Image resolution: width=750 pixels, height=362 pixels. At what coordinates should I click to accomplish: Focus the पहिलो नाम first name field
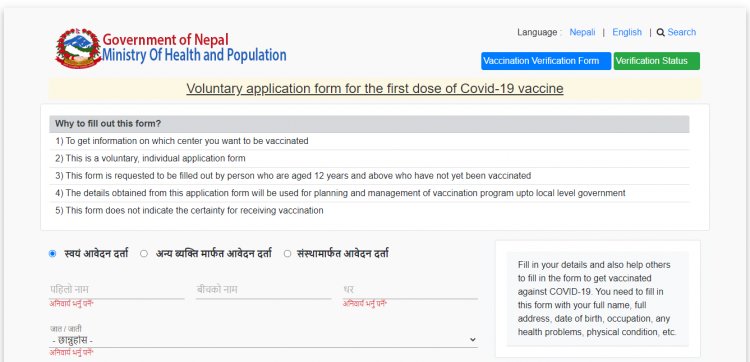point(117,290)
